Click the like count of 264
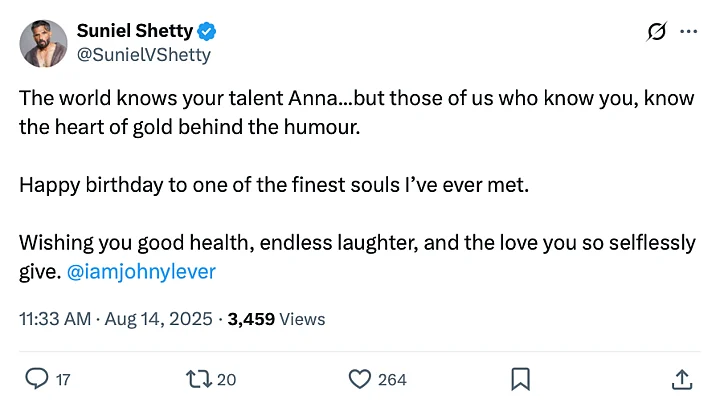720x403 pixels. tap(392, 380)
